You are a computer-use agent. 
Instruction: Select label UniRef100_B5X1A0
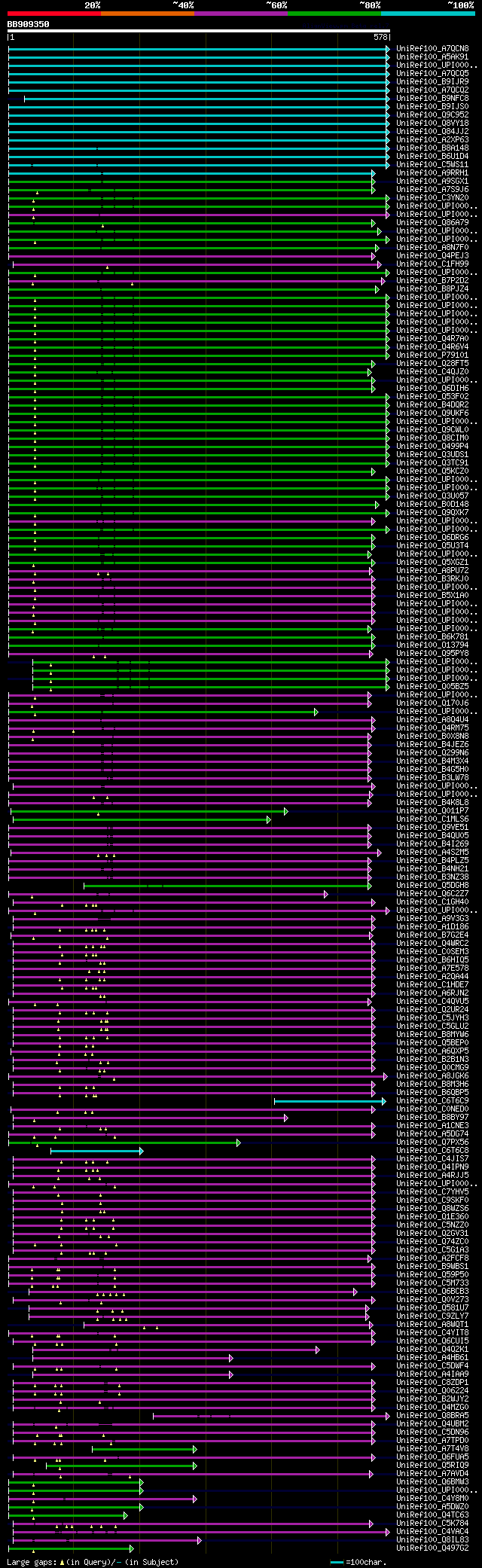(432, 596)
